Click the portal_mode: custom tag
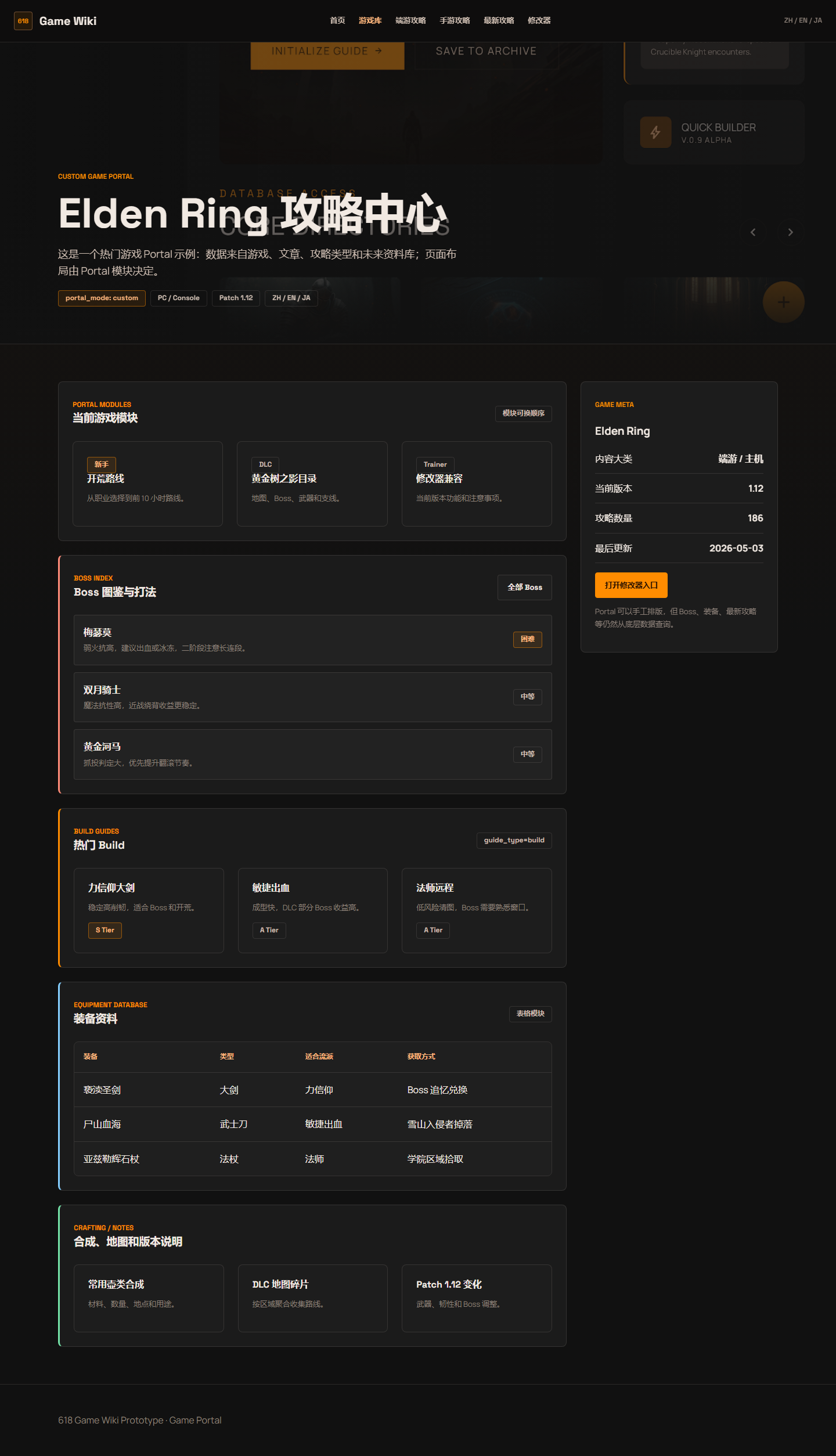The height and width of the screenshot is (1456, 836). click(x=102, y=298)
